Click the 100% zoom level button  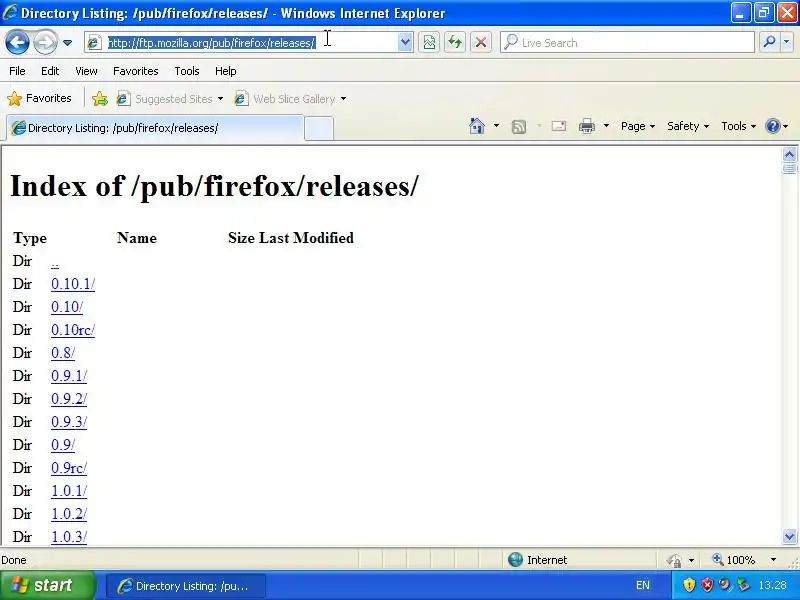tap(734, 560)
